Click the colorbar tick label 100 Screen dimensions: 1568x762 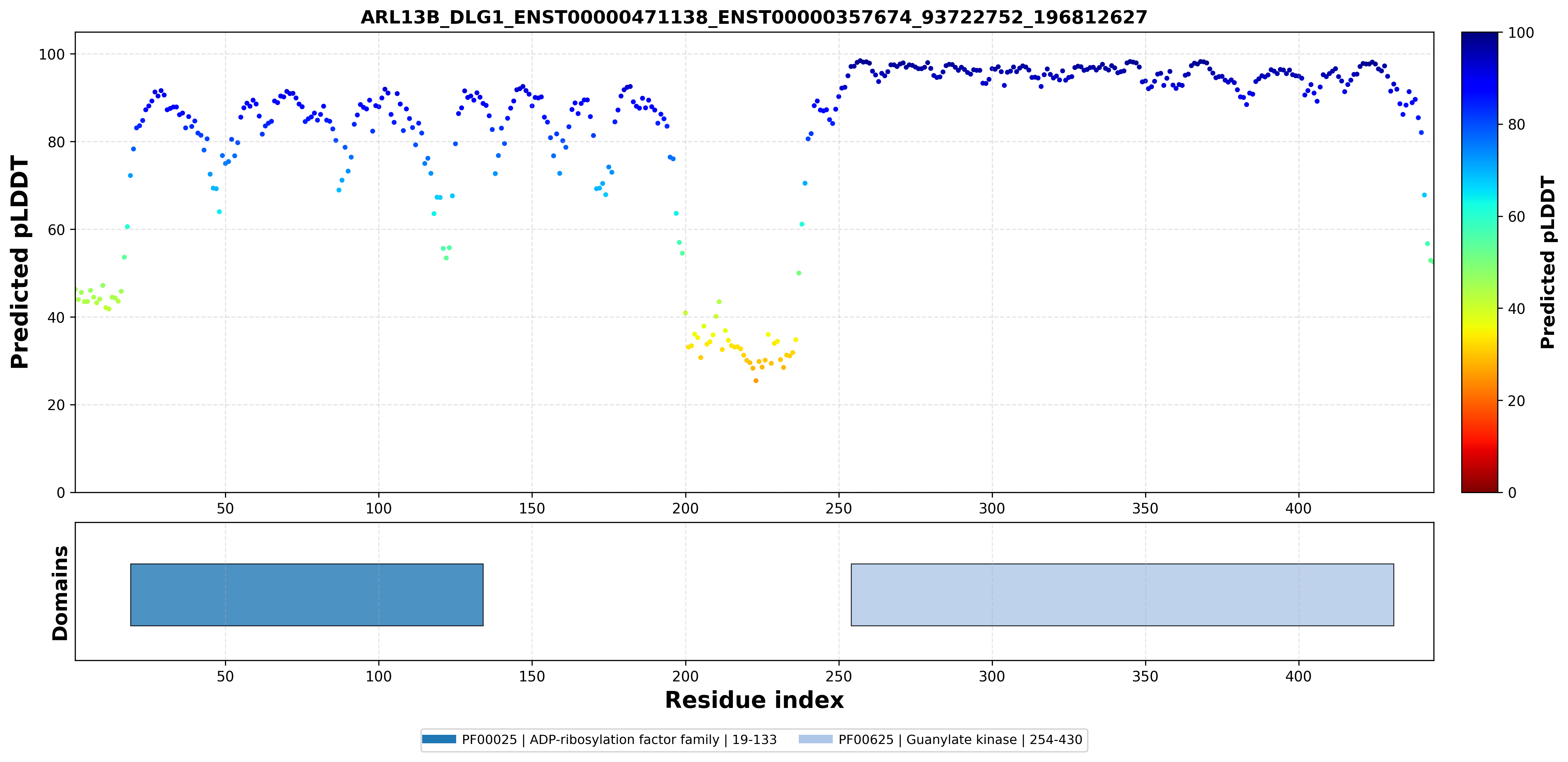pyautogui.click(x=1520, y=33)
